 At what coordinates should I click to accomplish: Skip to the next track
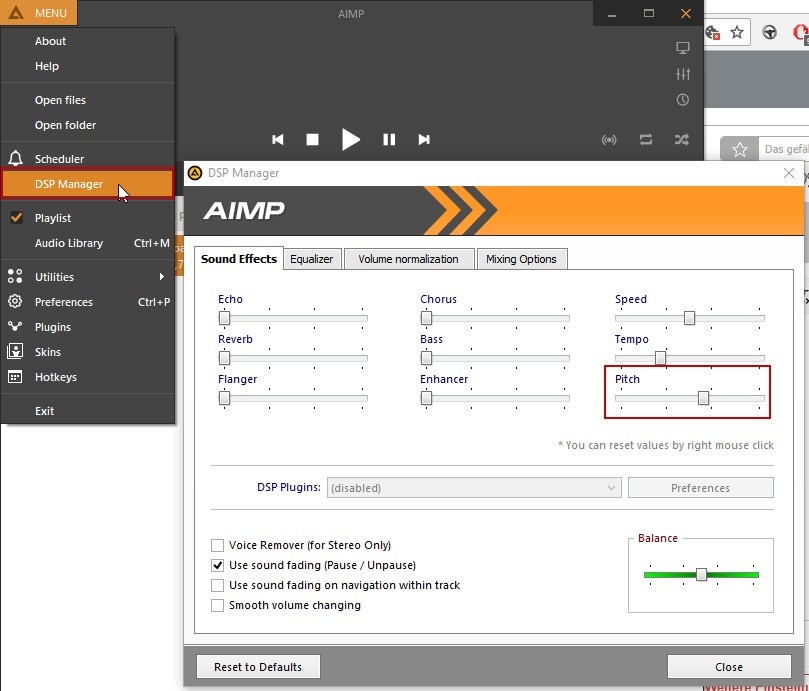[424, 139]
